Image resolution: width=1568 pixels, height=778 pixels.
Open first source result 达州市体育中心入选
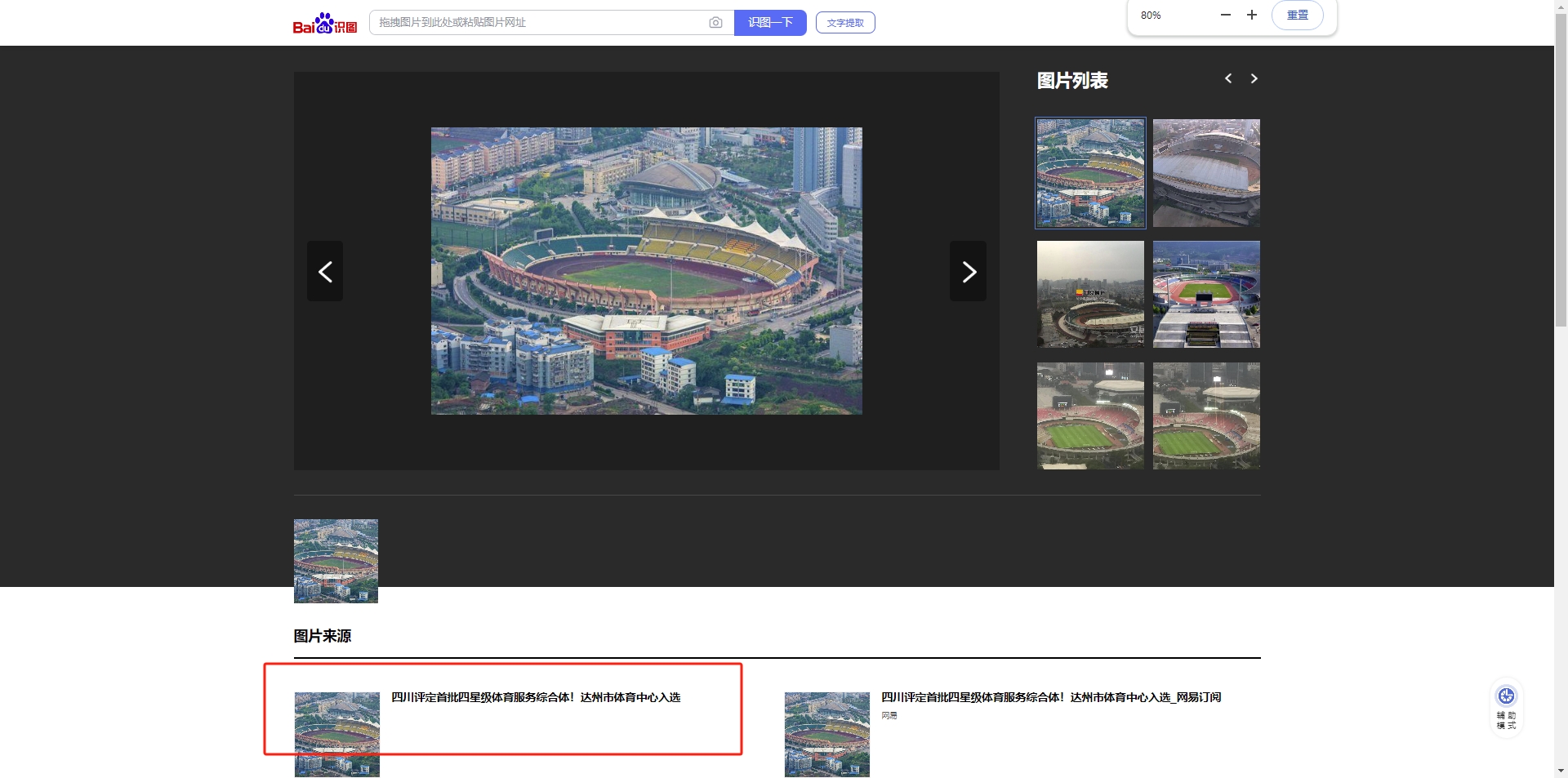[535, 697]
